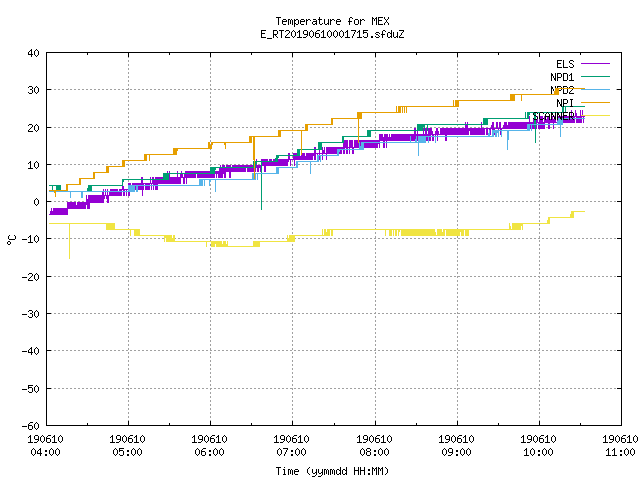The height and width of the screenshot is (480, 640).
Task: Click the 04:00 time tick label
Action: click(45, 452)
